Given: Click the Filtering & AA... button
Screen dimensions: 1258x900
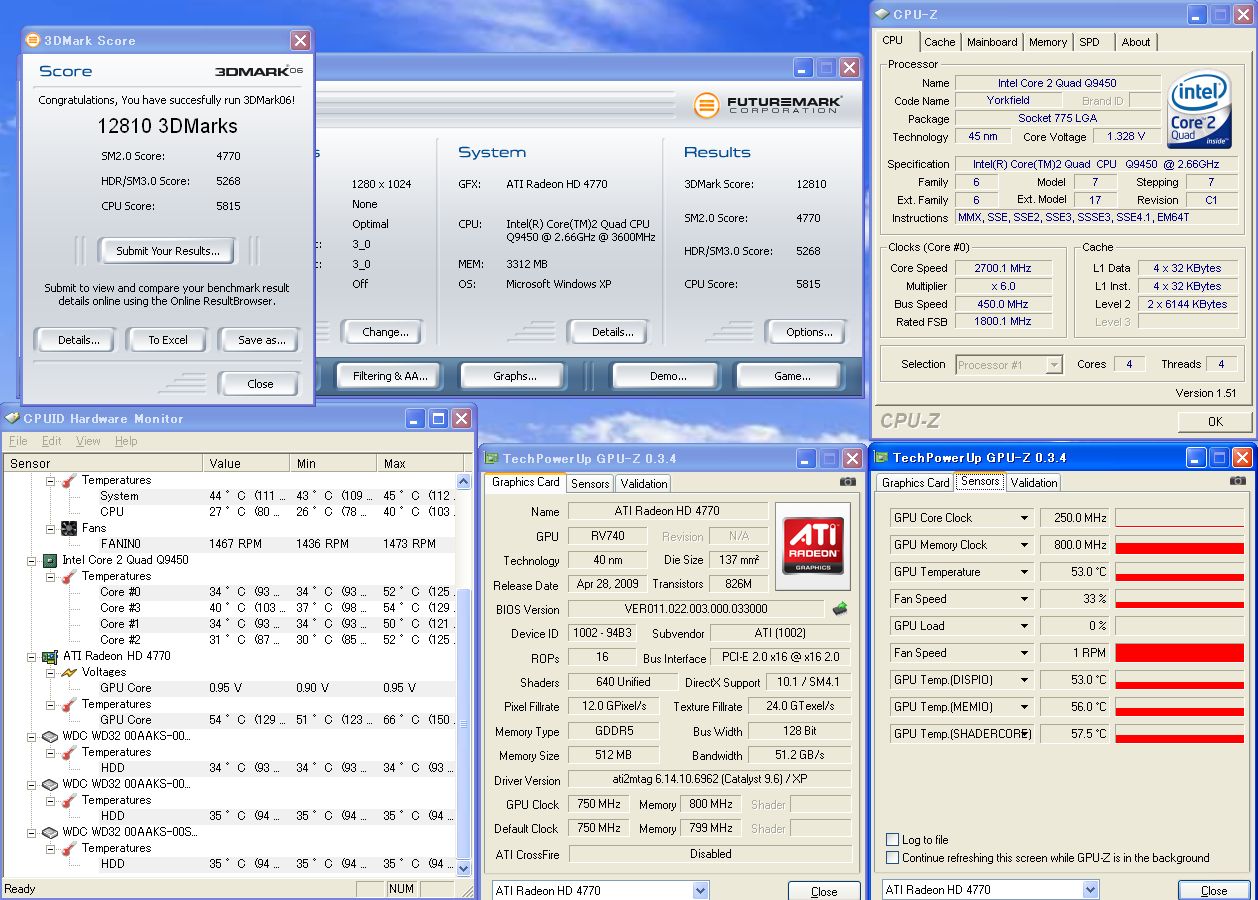Looking at the screenshot, I should point(389,376).
